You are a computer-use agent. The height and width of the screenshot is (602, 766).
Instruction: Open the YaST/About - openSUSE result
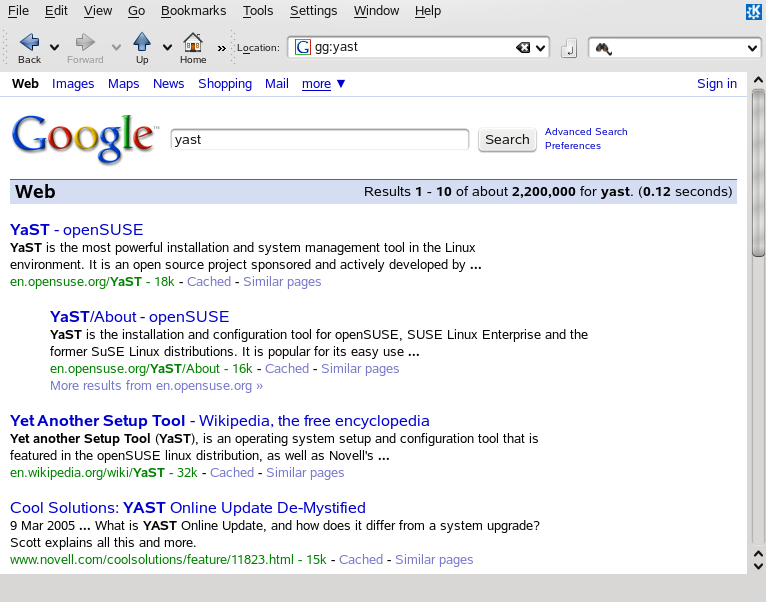(139, 317)
